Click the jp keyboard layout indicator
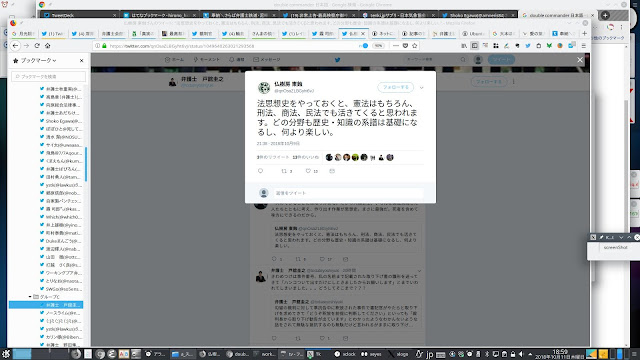Image resolution: width=640 pixels, height=360 pixels. (429, 354)
